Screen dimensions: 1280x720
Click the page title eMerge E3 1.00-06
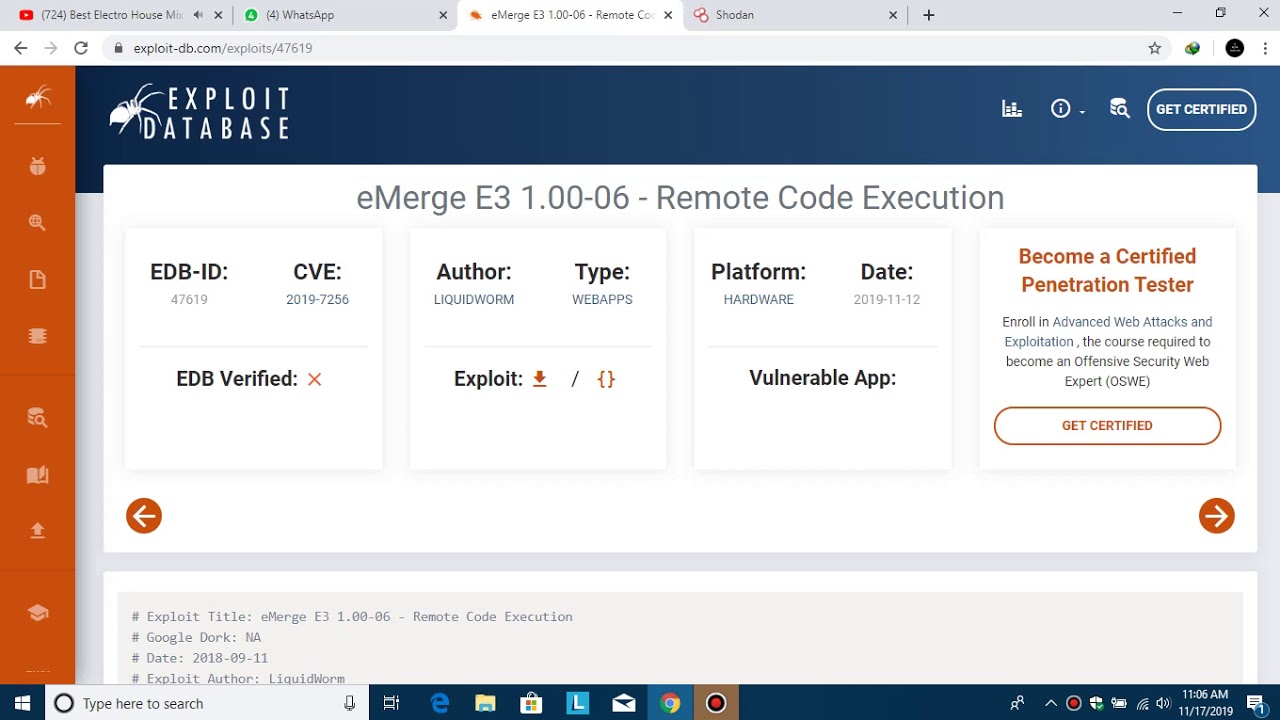pyautogui.click(x=680, y=198)
